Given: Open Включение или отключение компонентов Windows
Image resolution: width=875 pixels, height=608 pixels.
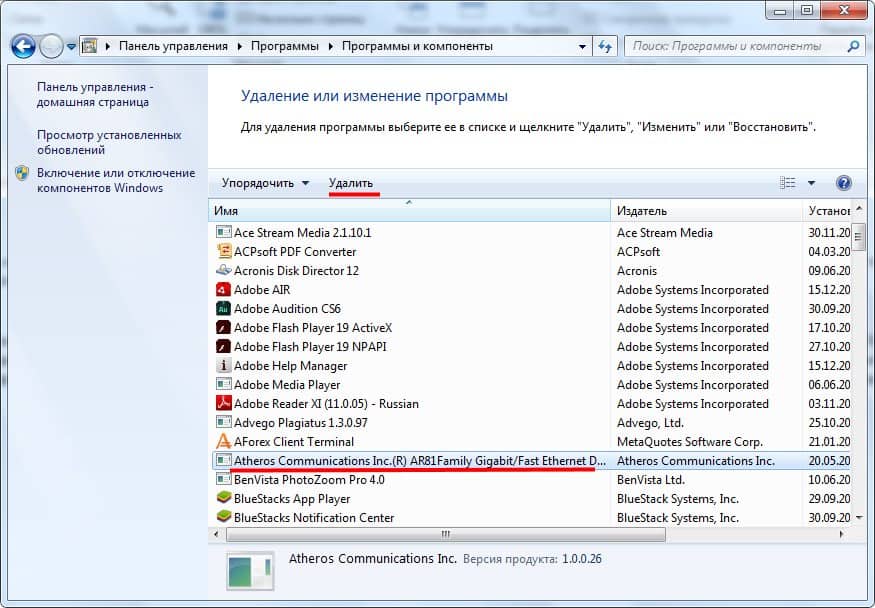Looking at the screenshot, I should [x=116, y=180].
